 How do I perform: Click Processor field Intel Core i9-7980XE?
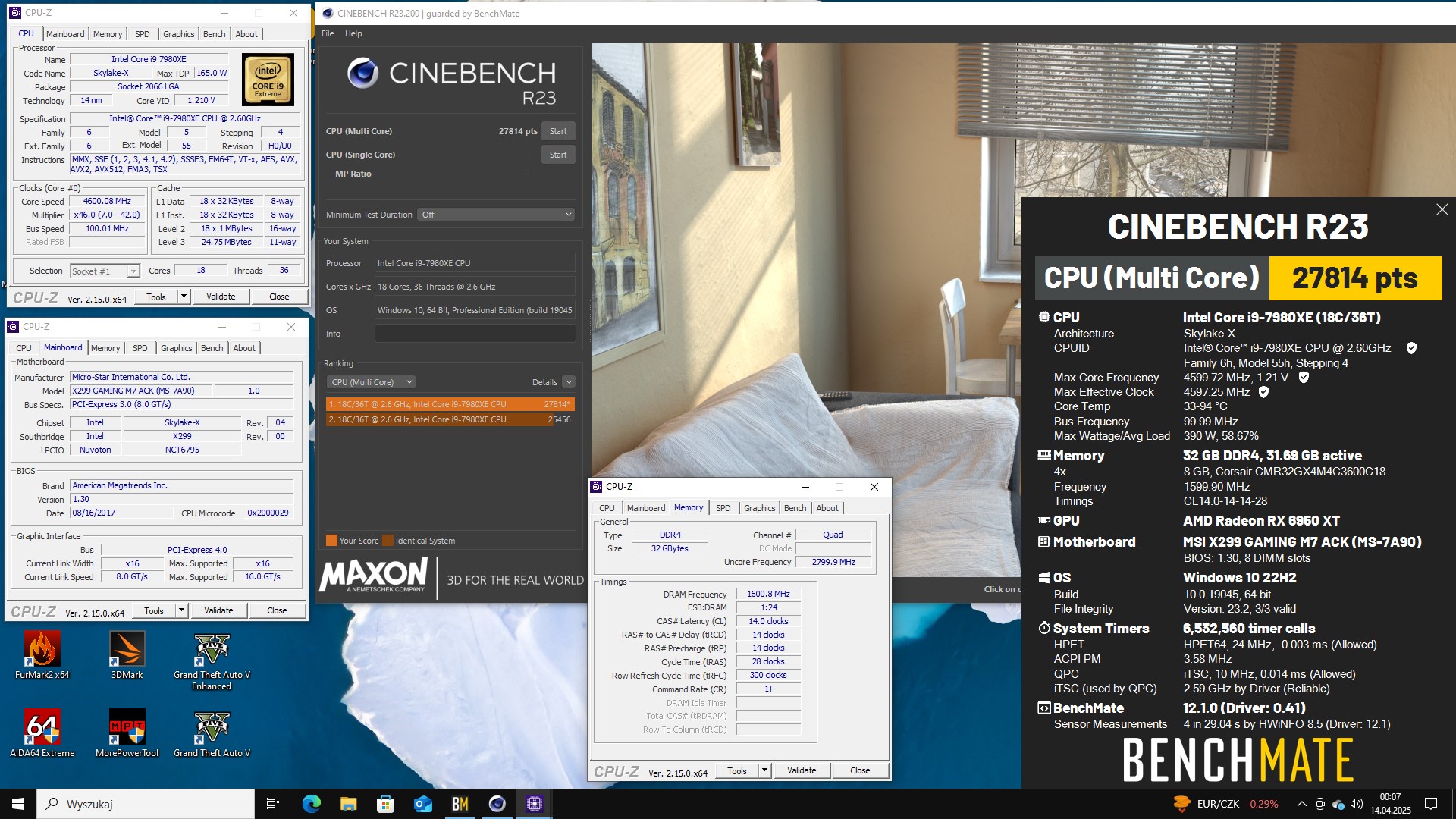click(x=475, y=263)
